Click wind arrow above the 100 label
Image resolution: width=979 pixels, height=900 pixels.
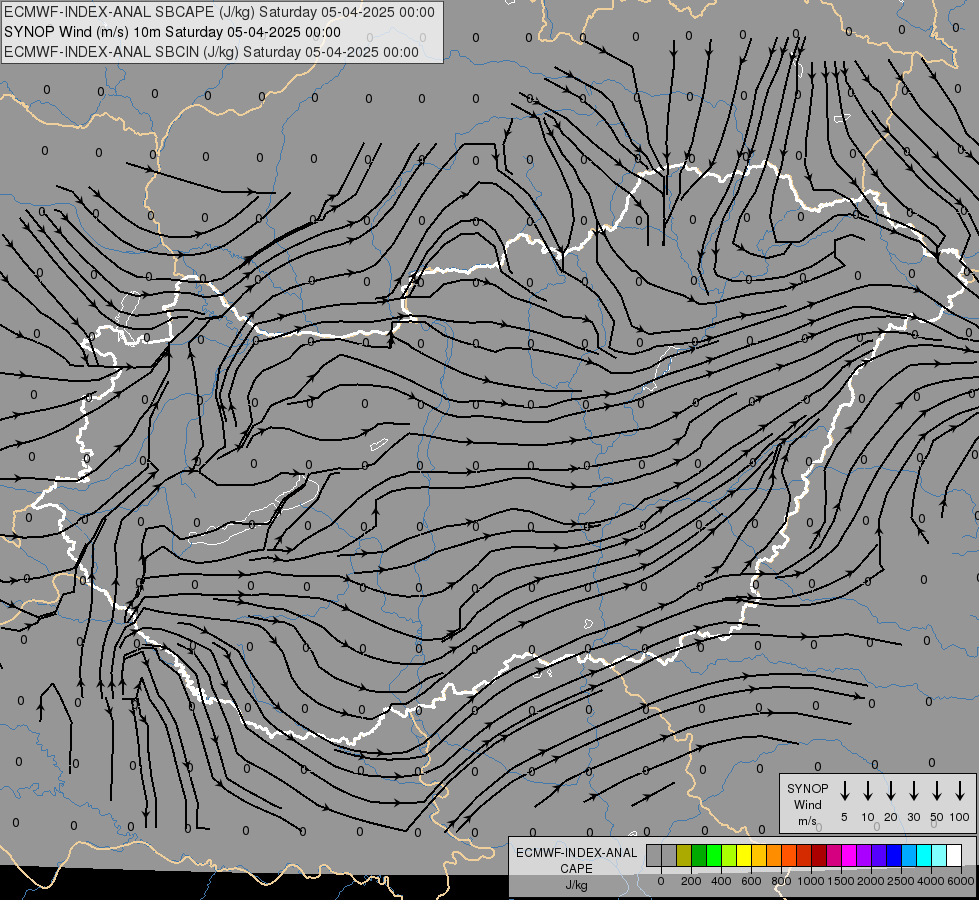point(960,790)
